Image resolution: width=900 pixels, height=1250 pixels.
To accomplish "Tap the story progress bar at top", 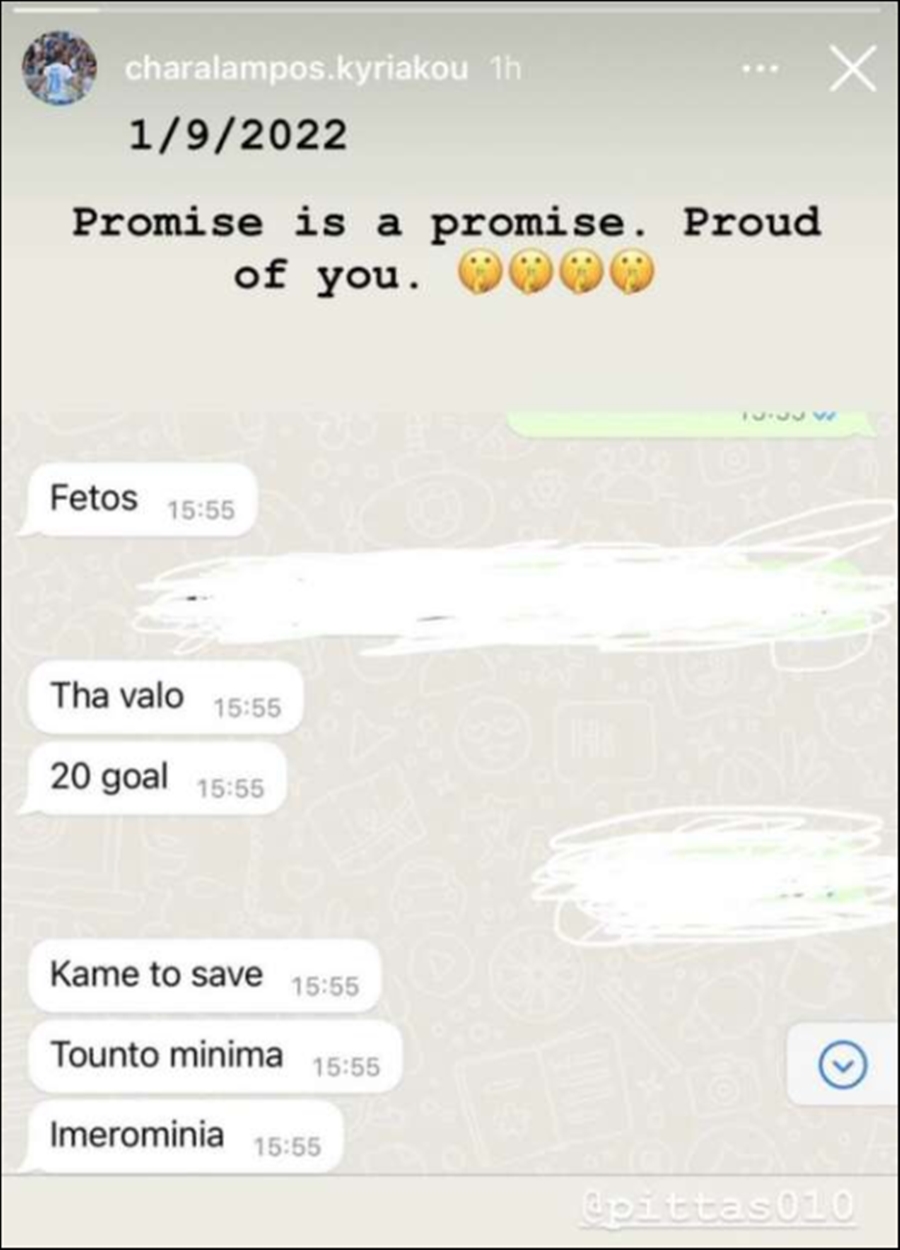I will (450, 8).
